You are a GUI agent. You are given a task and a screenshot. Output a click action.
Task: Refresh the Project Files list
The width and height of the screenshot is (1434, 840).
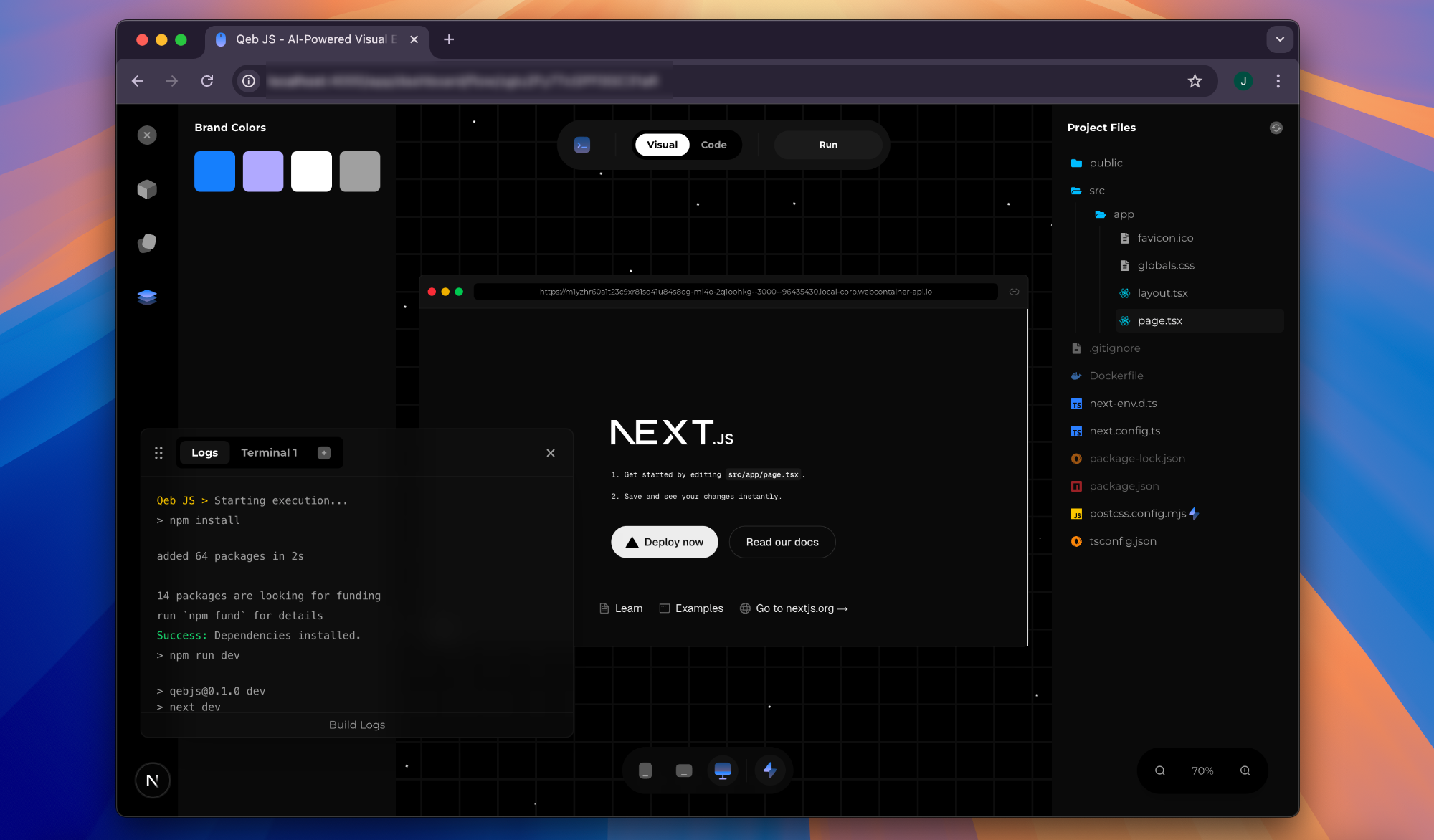[x=1276, y=128]
